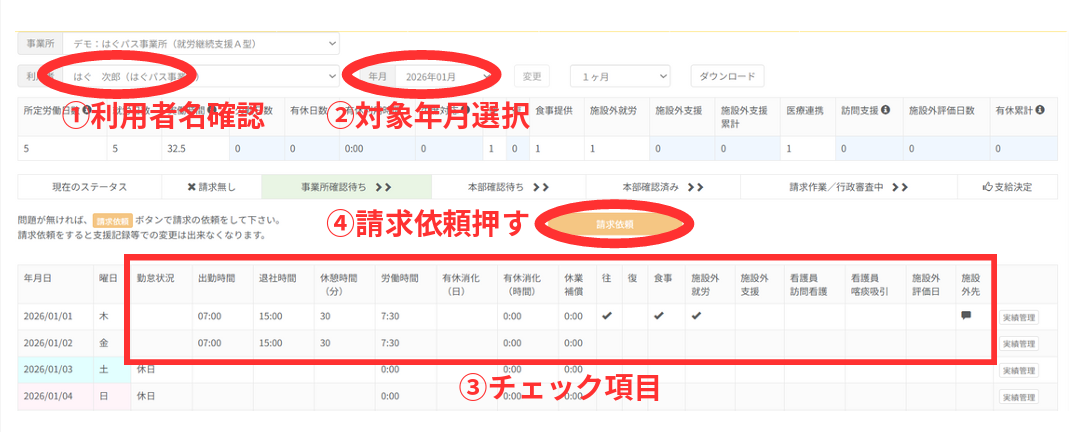1075x432 pixels.
Task: Open the 年月 dropdown showing 2026年01月
Action: click(447, 76)
